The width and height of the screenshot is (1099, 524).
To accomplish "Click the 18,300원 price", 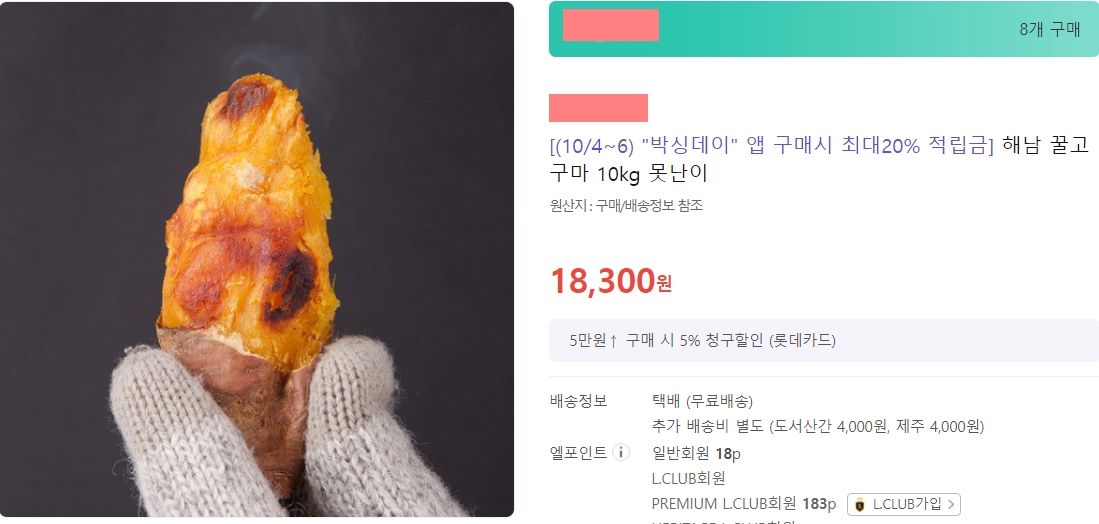I will [611, 281].
